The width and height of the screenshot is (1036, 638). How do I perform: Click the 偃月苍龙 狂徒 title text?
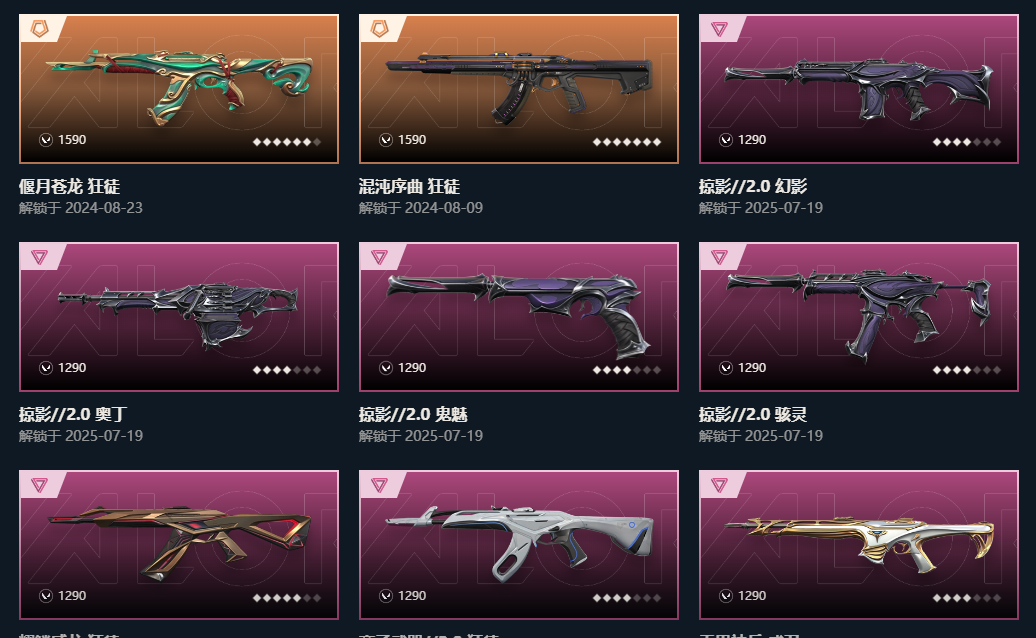[69, 186]
